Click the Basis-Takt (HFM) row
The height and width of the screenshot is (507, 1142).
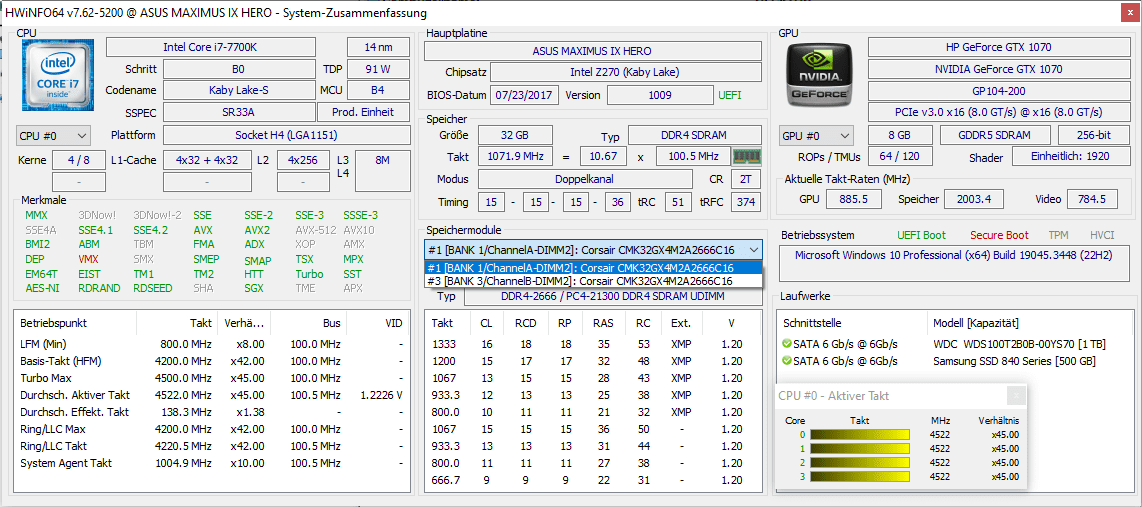[x=211, y=361]
